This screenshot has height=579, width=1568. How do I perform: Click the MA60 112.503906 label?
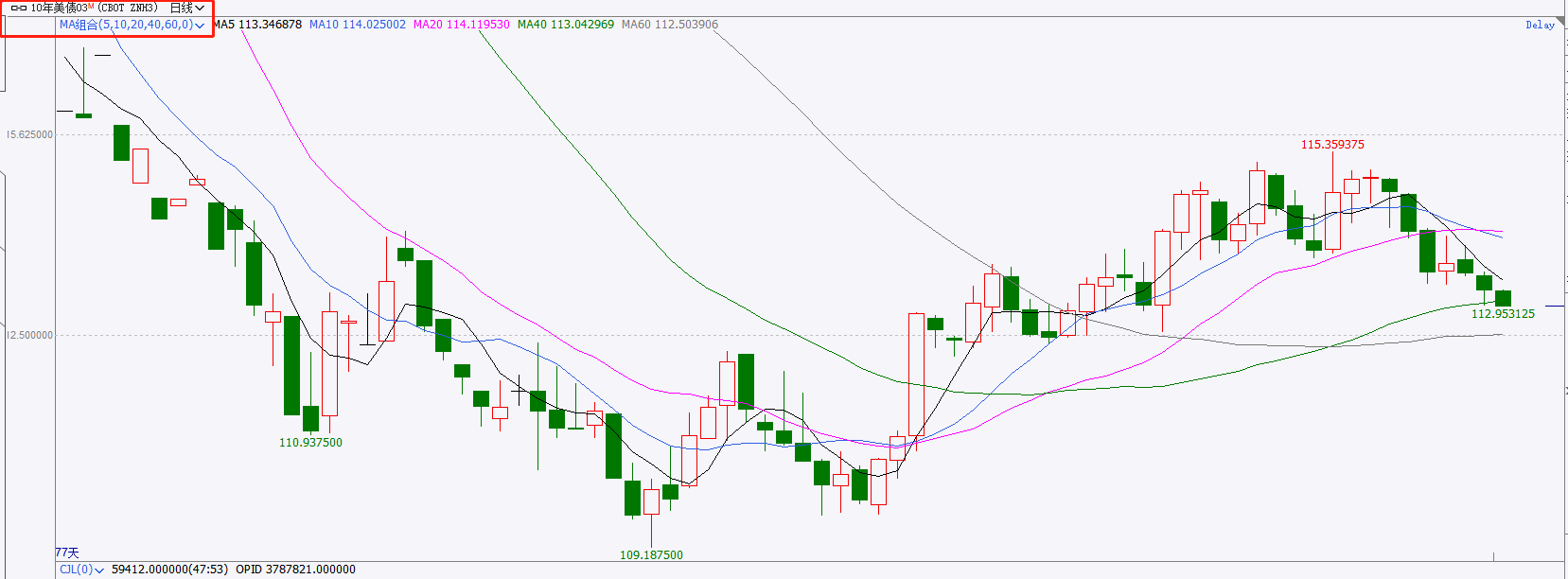[670, 25]
